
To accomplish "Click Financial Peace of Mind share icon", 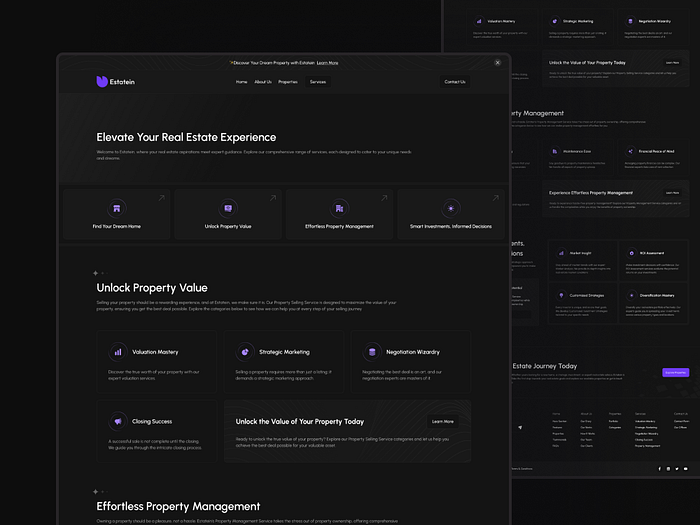I will (630, 151).
